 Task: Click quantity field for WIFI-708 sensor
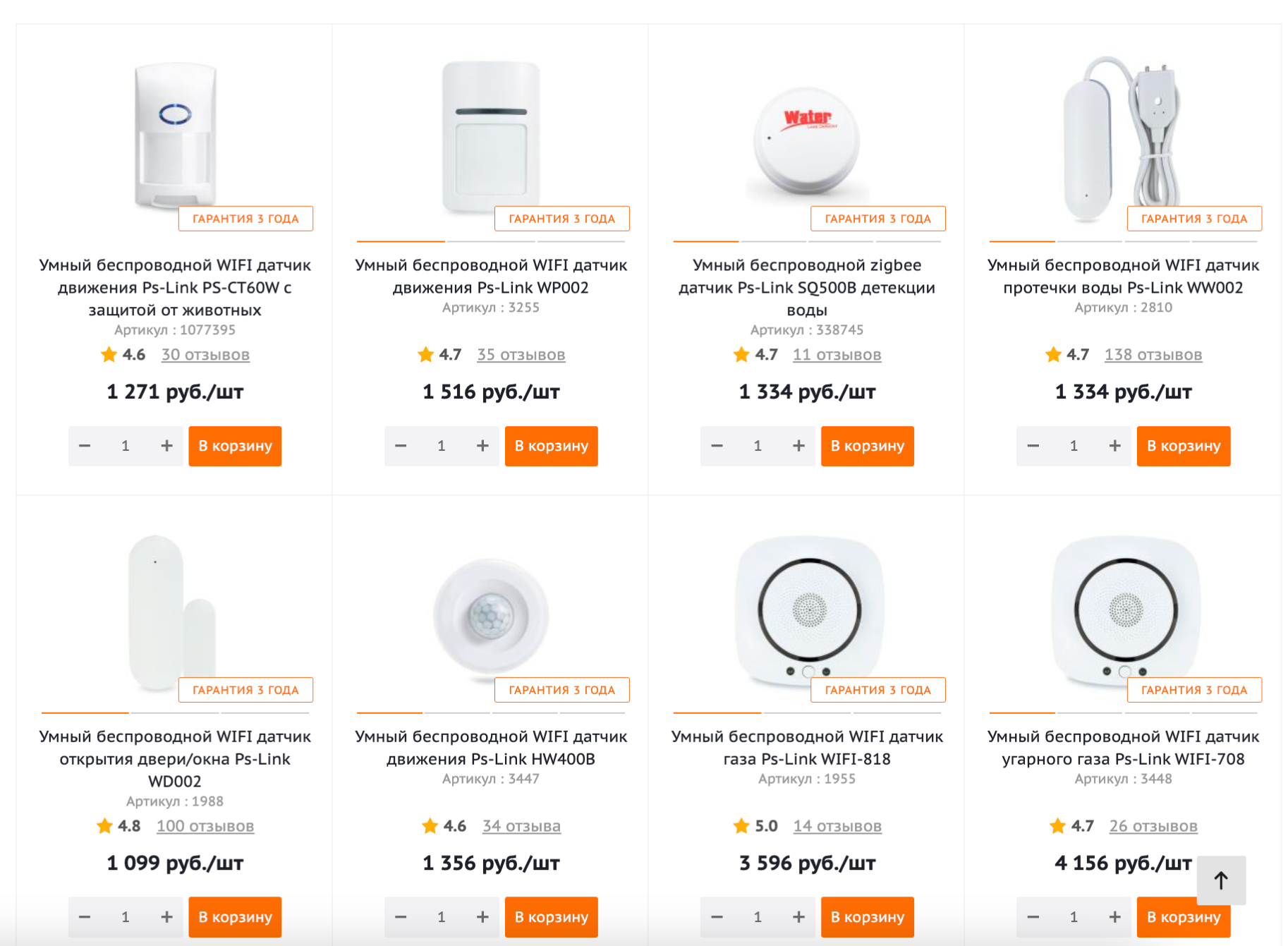1074,917
